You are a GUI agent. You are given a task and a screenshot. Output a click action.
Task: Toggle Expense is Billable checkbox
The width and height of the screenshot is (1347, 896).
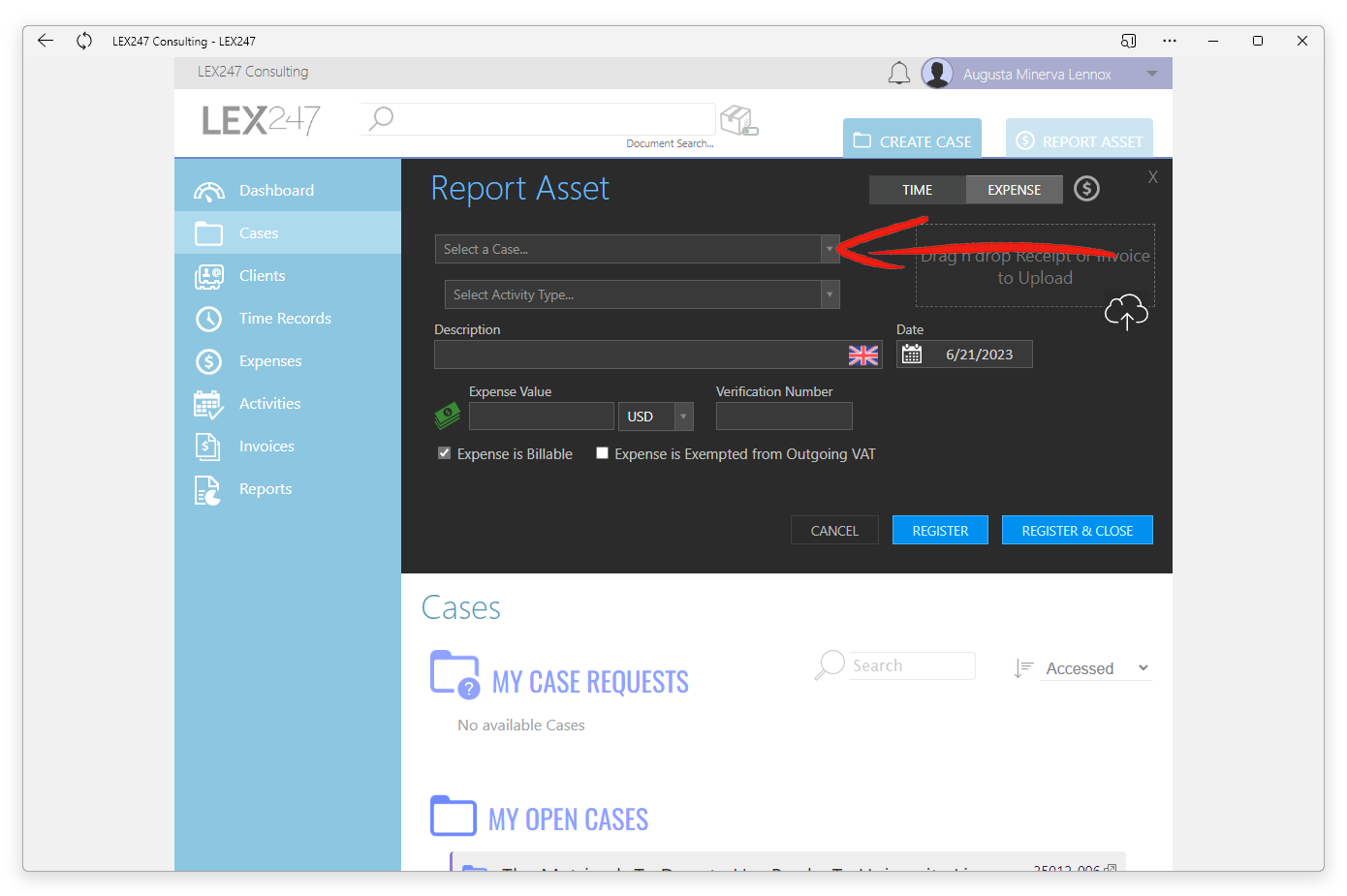point(444,453)
